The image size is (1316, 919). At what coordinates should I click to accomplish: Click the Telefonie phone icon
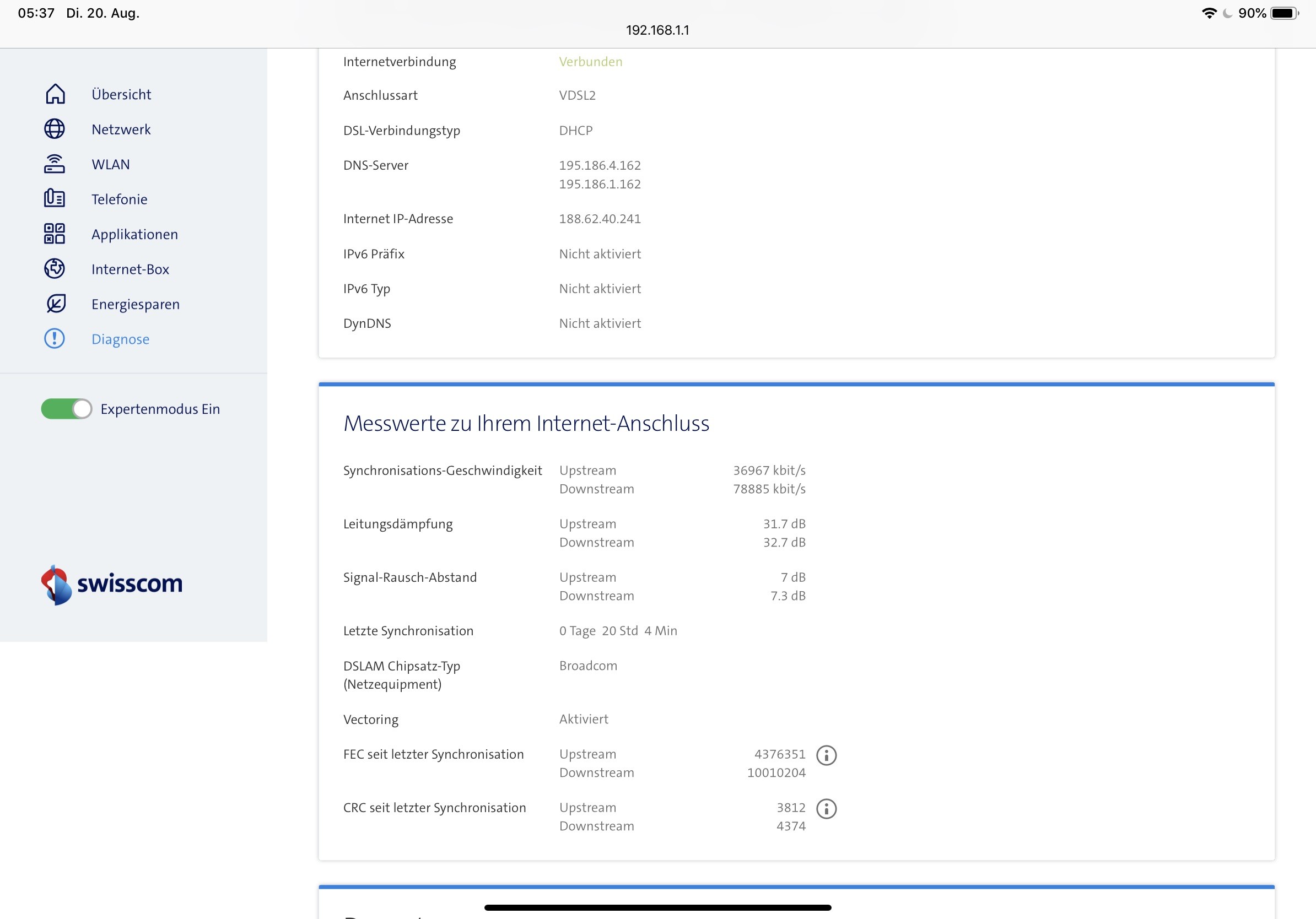(x=55, y=199)
